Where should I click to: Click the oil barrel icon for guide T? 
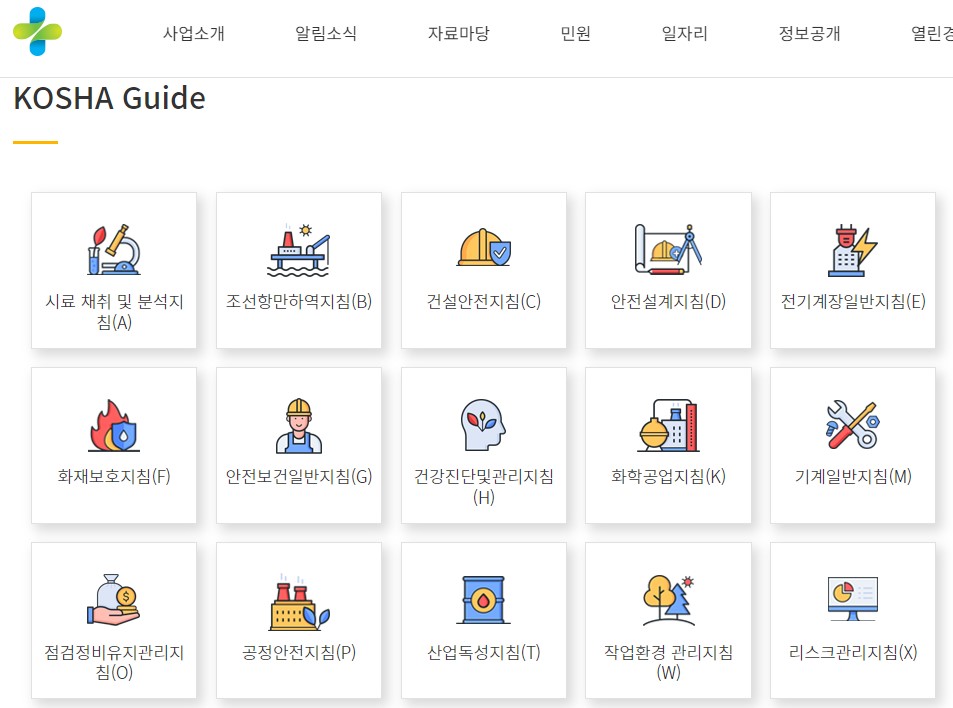point(484,600)
